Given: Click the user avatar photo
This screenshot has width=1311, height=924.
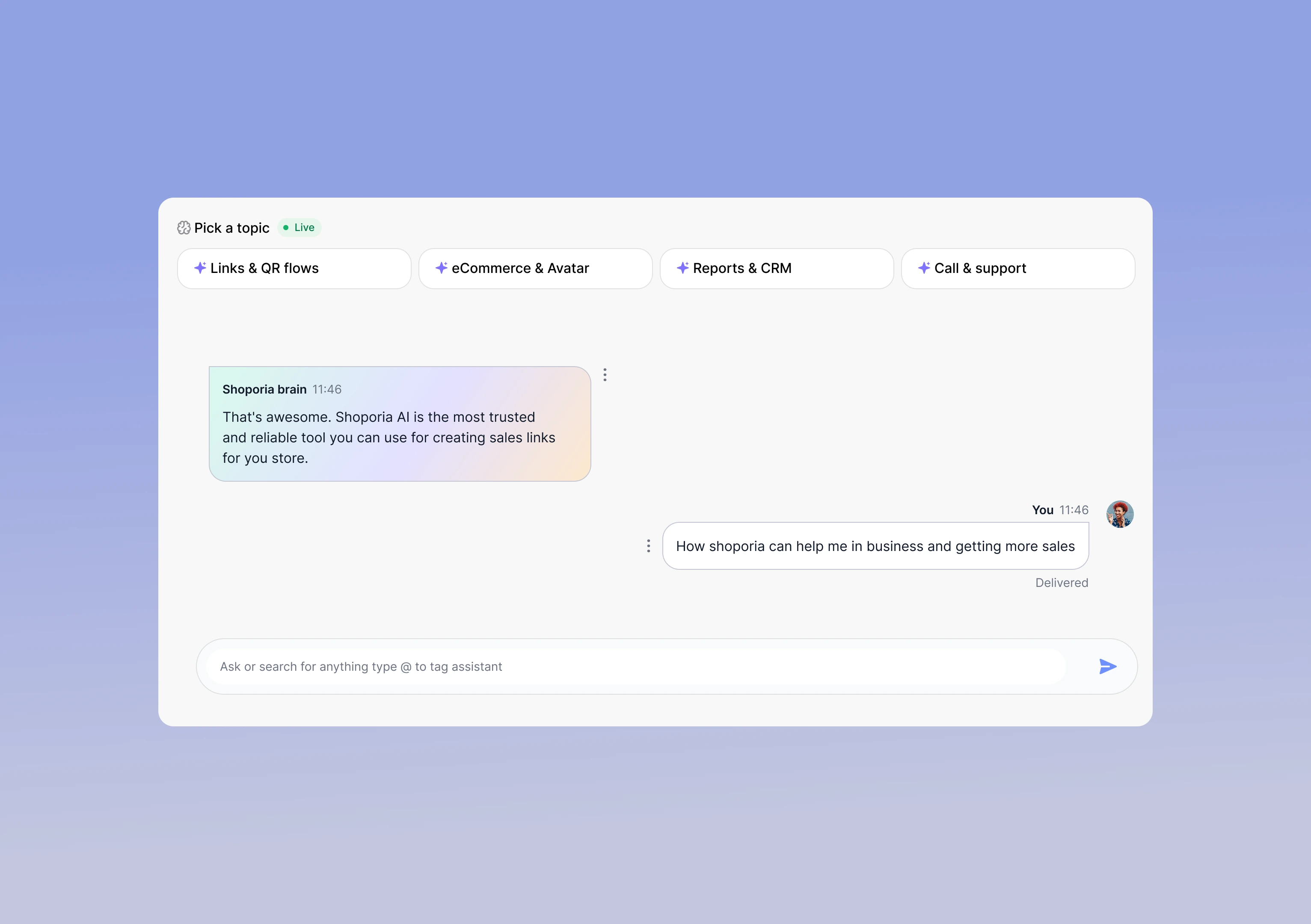Looking at the screenshot, I should pos(1119,514).
